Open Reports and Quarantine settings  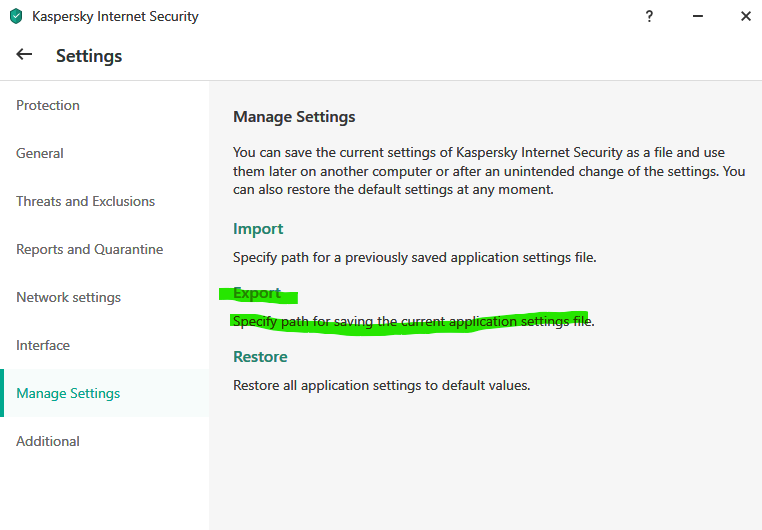coord(89,249)
